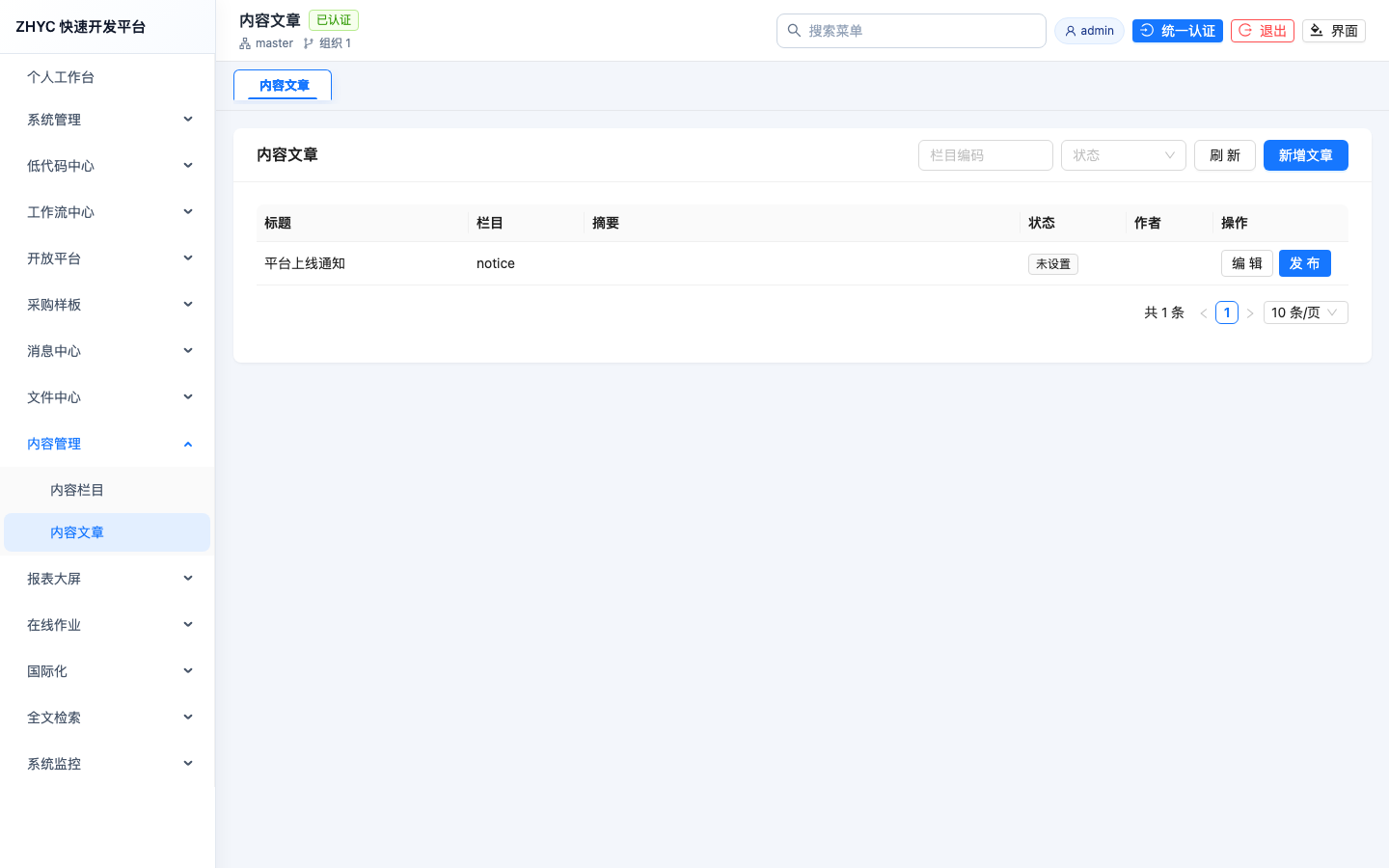Viewport: 1389px width, 868px height.
Task: Go to next page arrow
Action: [x=1250, y=312]
